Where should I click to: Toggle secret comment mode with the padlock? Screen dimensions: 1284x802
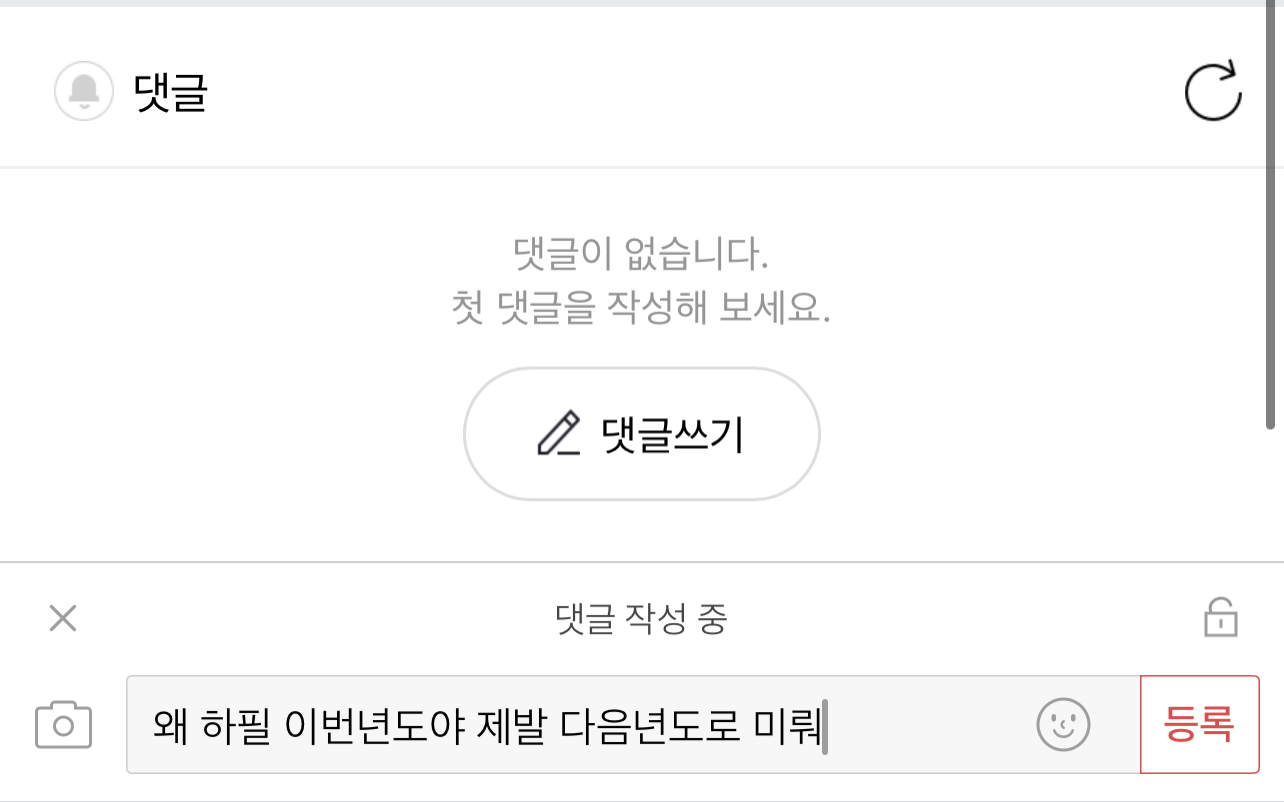(x=1220, y=619)
